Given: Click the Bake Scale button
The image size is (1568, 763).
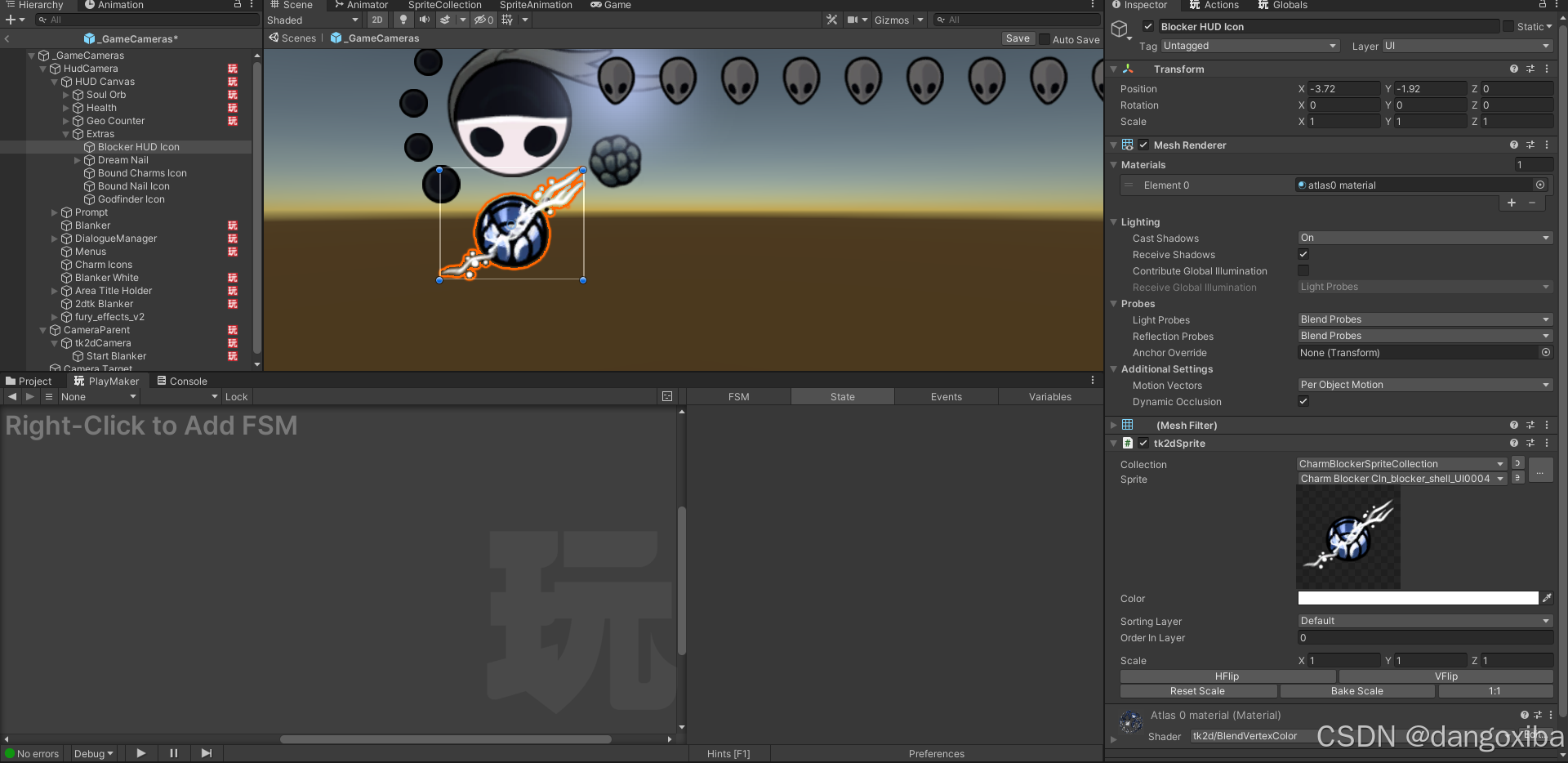Looking at the screenshot, I should (x=1356, y=691).
